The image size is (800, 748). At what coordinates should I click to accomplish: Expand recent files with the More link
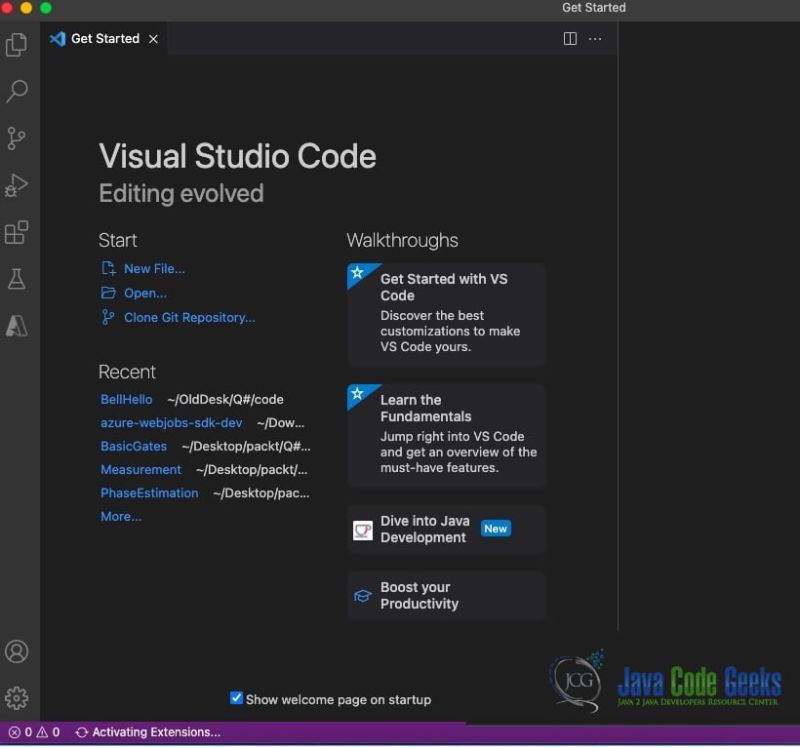pos(120,516)
